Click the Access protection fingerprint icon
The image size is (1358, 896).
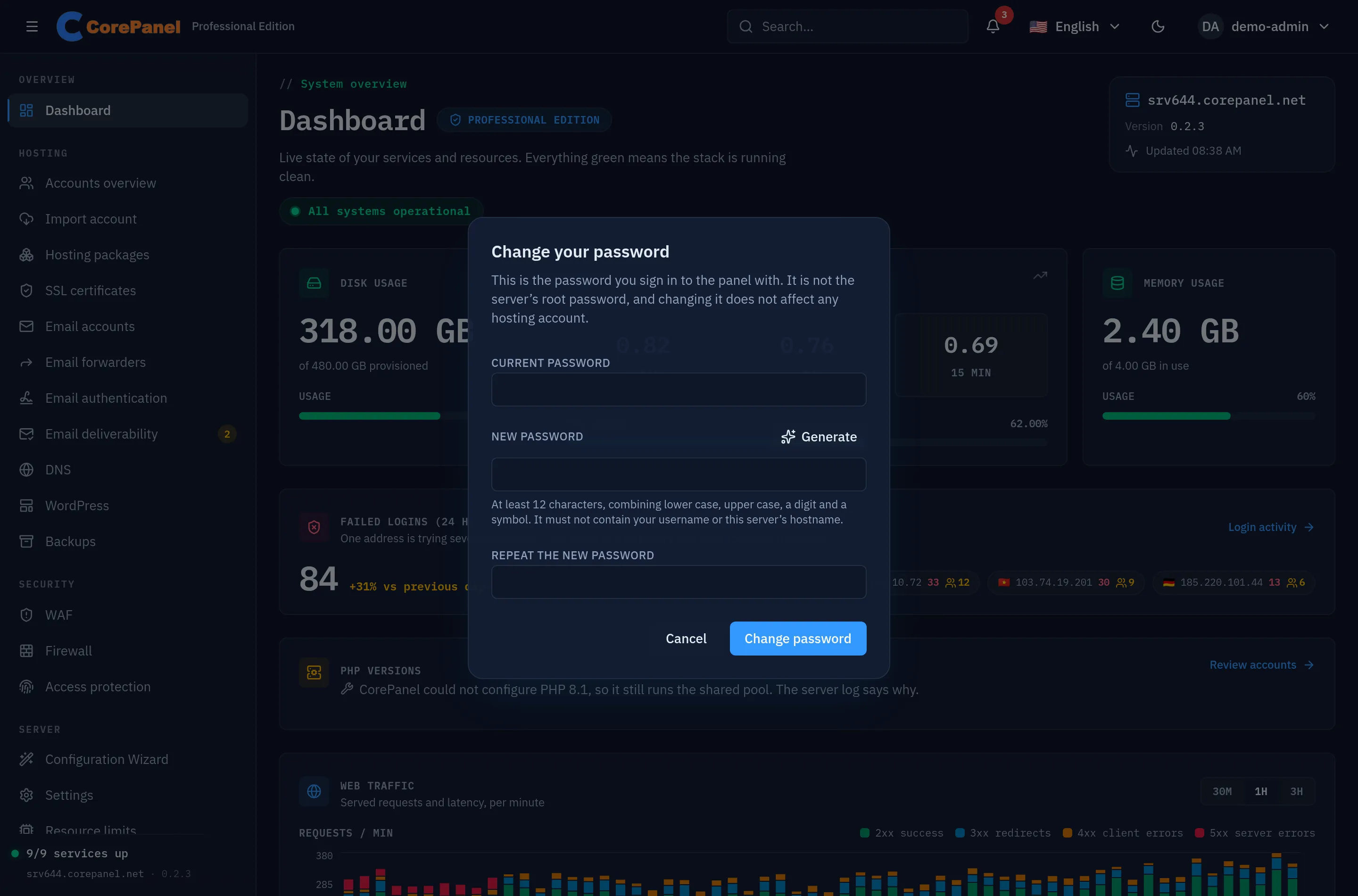pyautogui.click(x=26, y=687)
